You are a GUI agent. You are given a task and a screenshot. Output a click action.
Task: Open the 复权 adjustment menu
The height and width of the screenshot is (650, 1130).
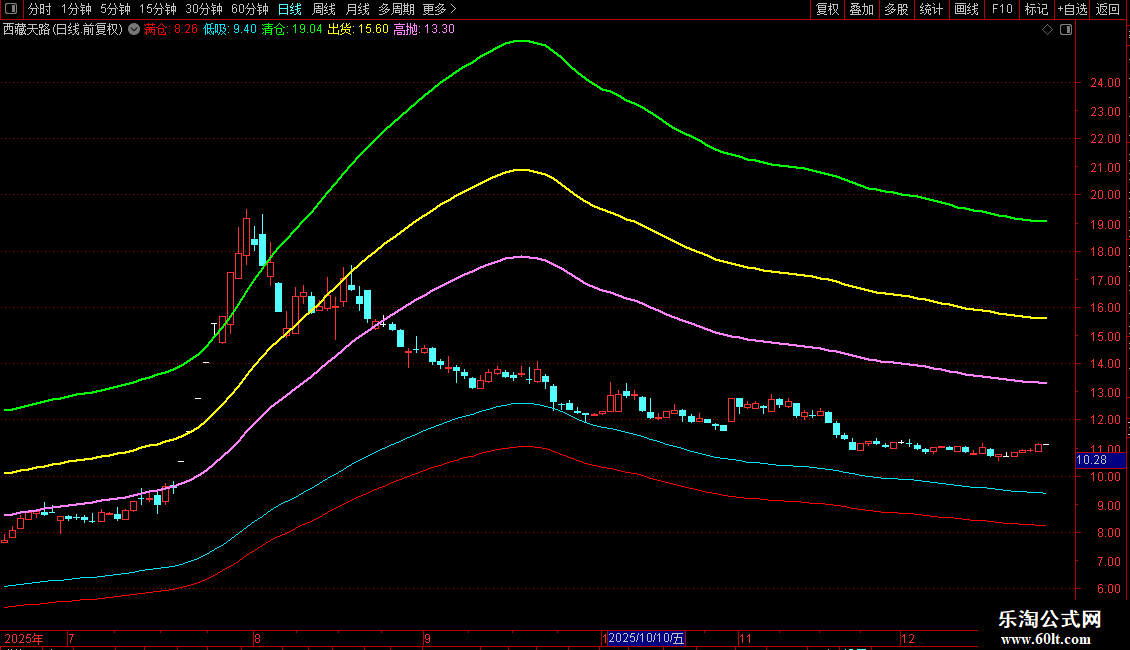(x=828, y=9)
